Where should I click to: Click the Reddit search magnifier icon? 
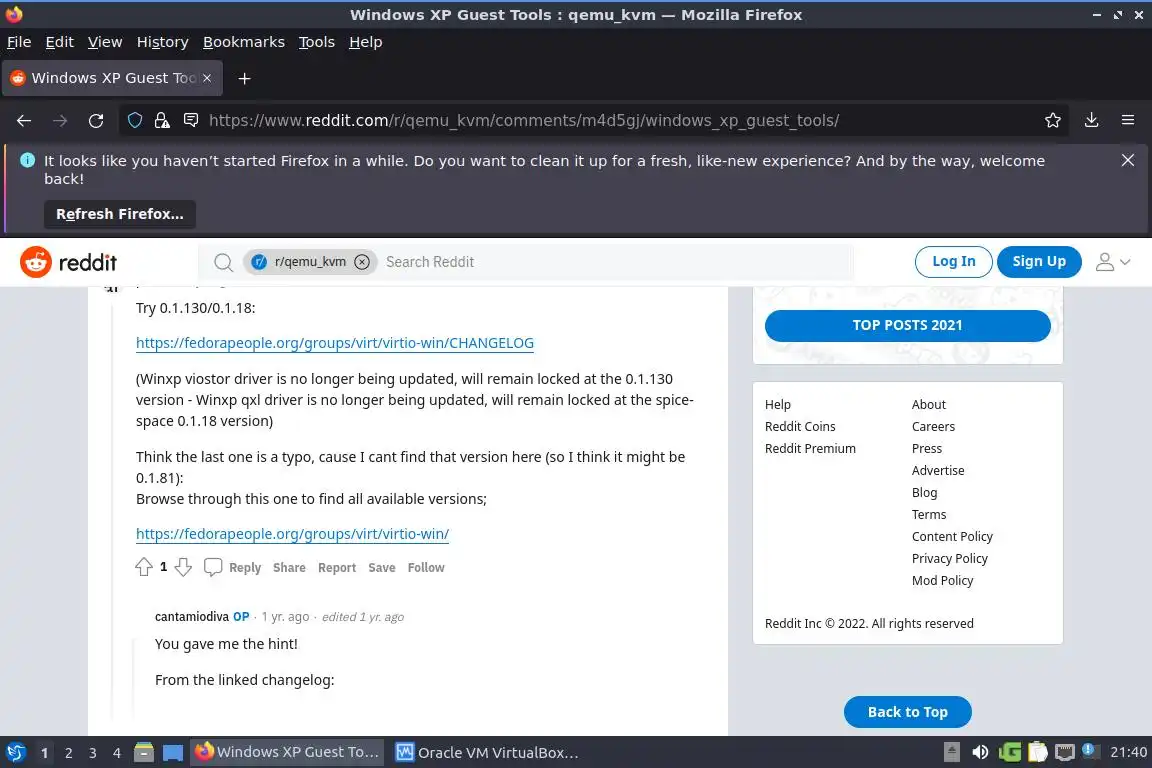(223, 262)
